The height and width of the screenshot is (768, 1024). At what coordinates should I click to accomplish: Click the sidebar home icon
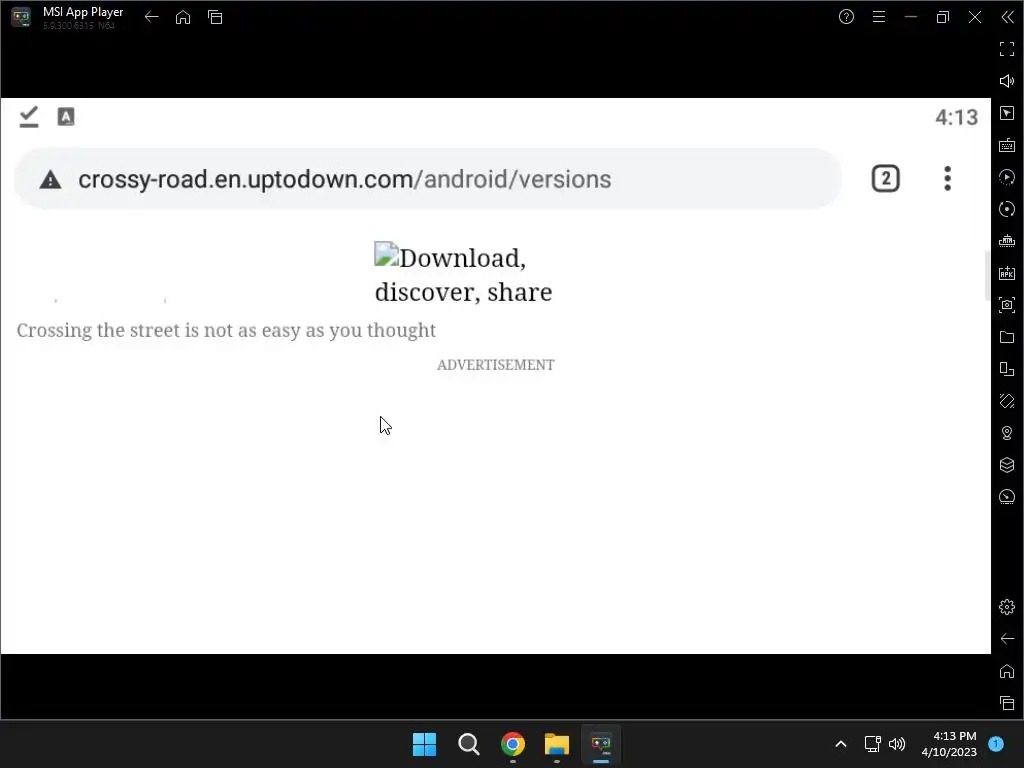tap(1007, 671)
